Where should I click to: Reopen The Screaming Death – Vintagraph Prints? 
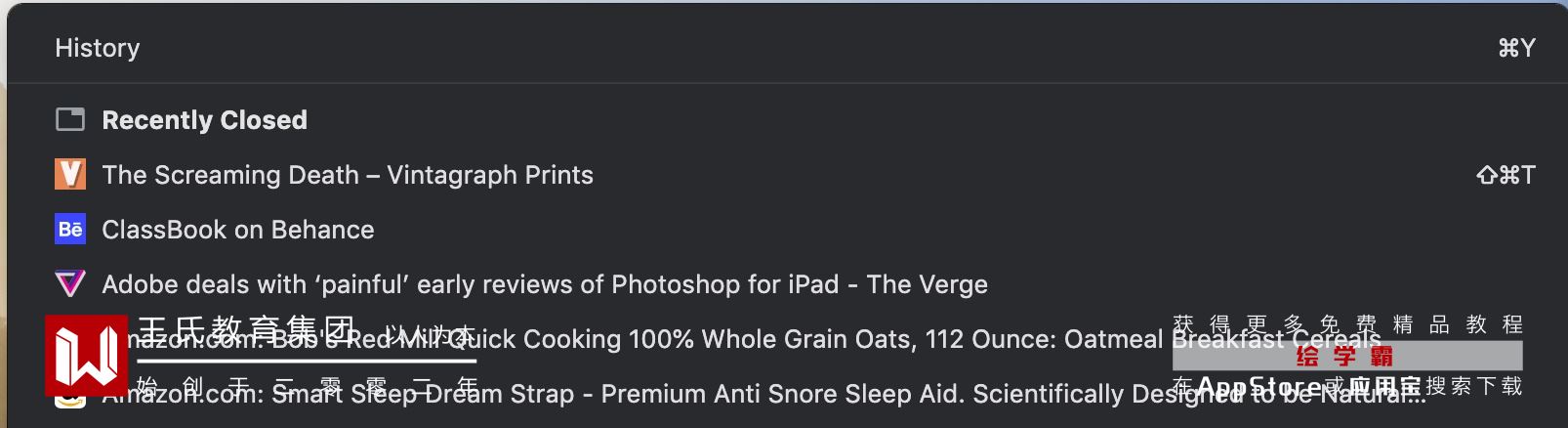pyautogui.click(x=348, y=175)
